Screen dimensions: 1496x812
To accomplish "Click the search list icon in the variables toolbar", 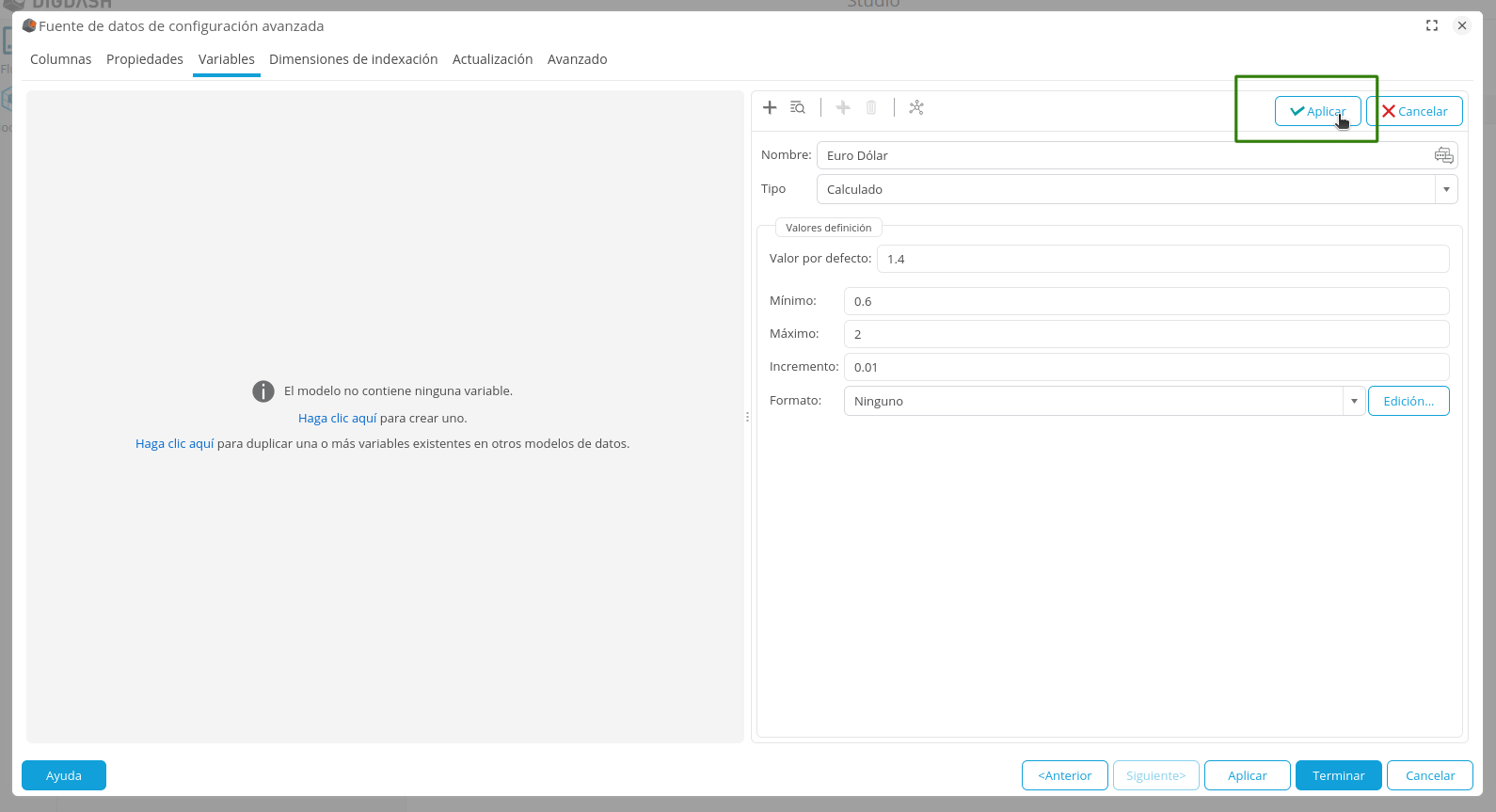I will click(798, 107).
